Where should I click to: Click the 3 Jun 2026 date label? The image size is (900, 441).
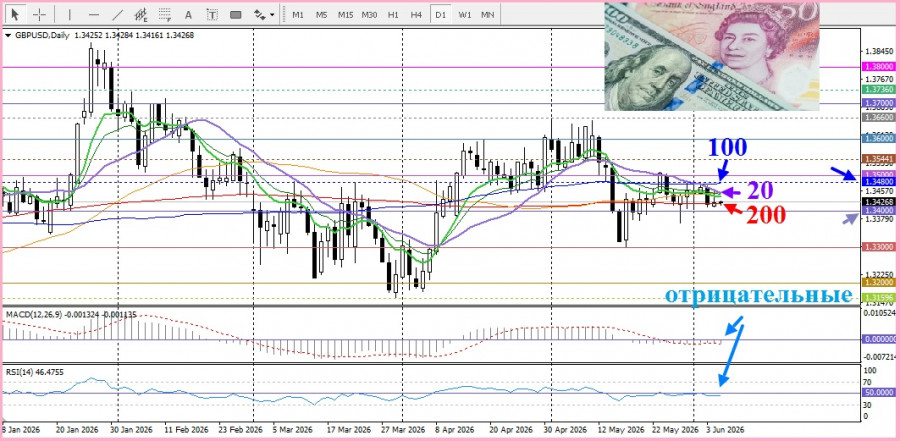tap(723, 430)
